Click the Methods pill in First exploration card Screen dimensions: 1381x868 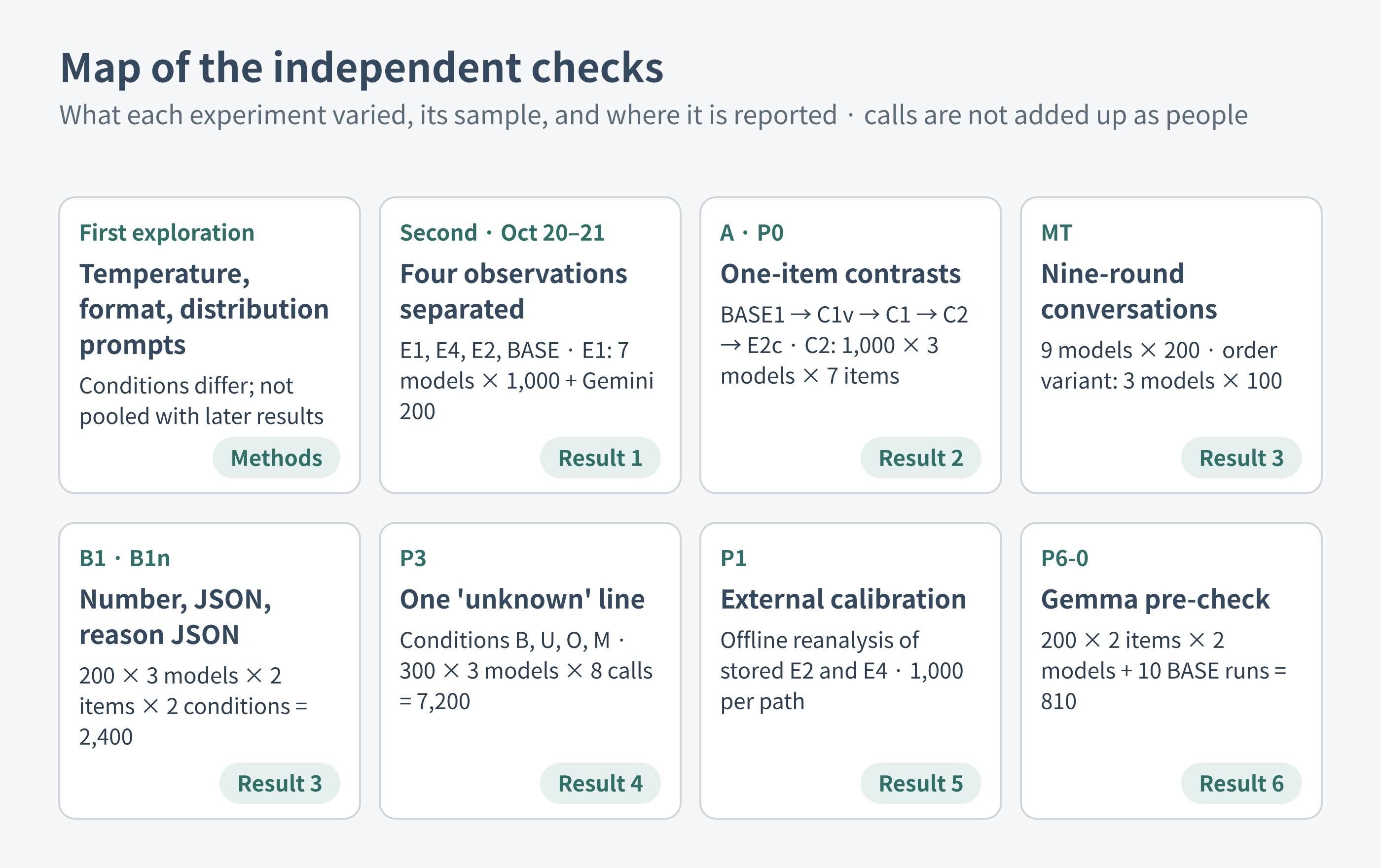(276, 458)
